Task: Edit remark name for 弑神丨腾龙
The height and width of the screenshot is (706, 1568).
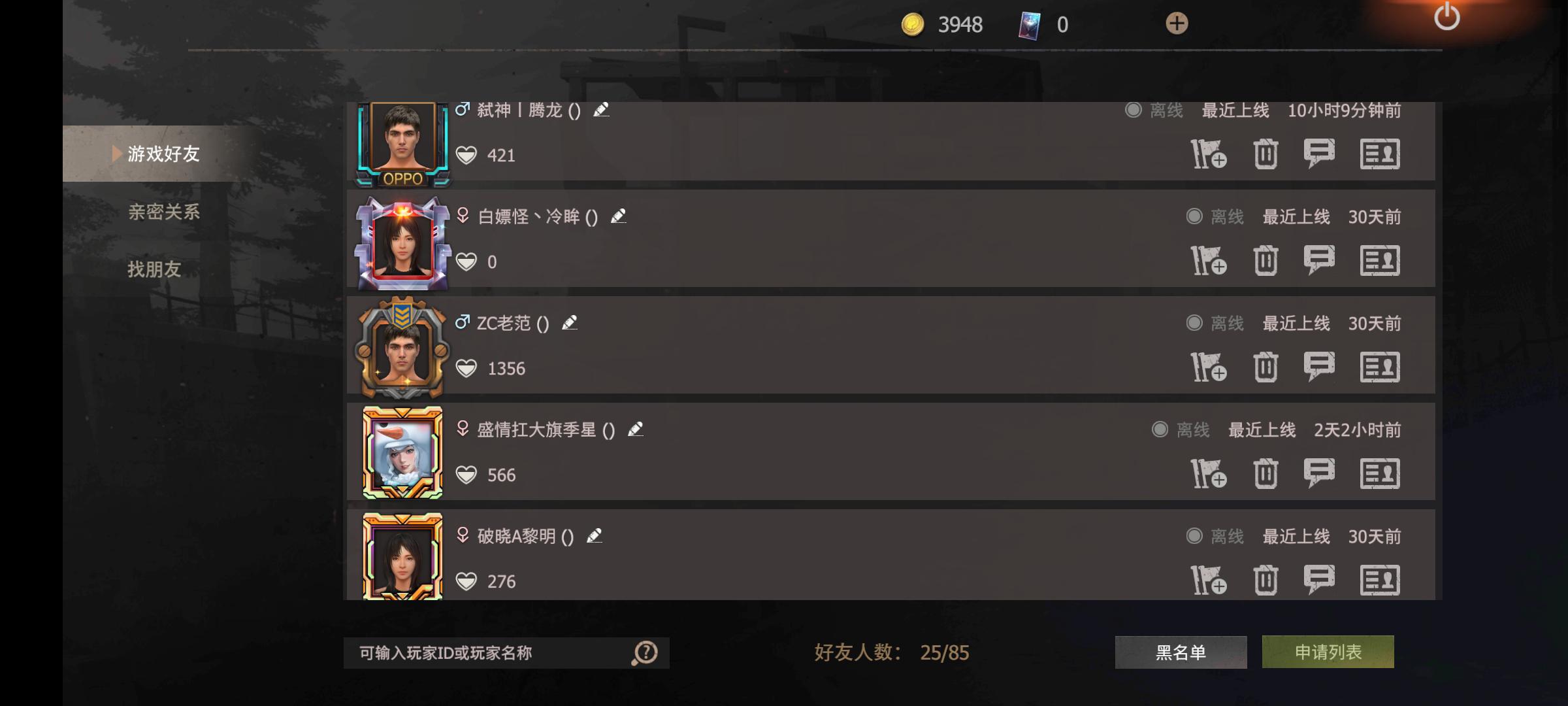Action: [x=601, y=110]
